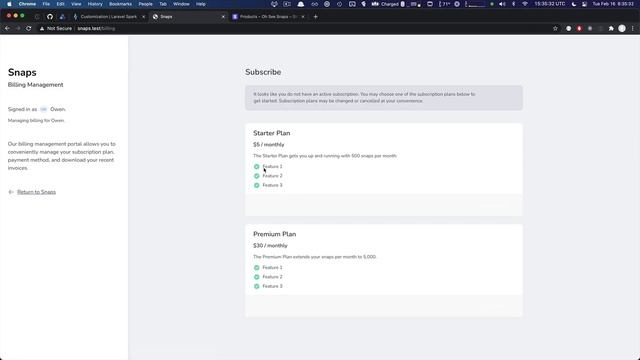The image size is (640, 360).
Task: Click the Tue Feb 16 date and time
Action: pyautogui.click(x=613, y=4)
